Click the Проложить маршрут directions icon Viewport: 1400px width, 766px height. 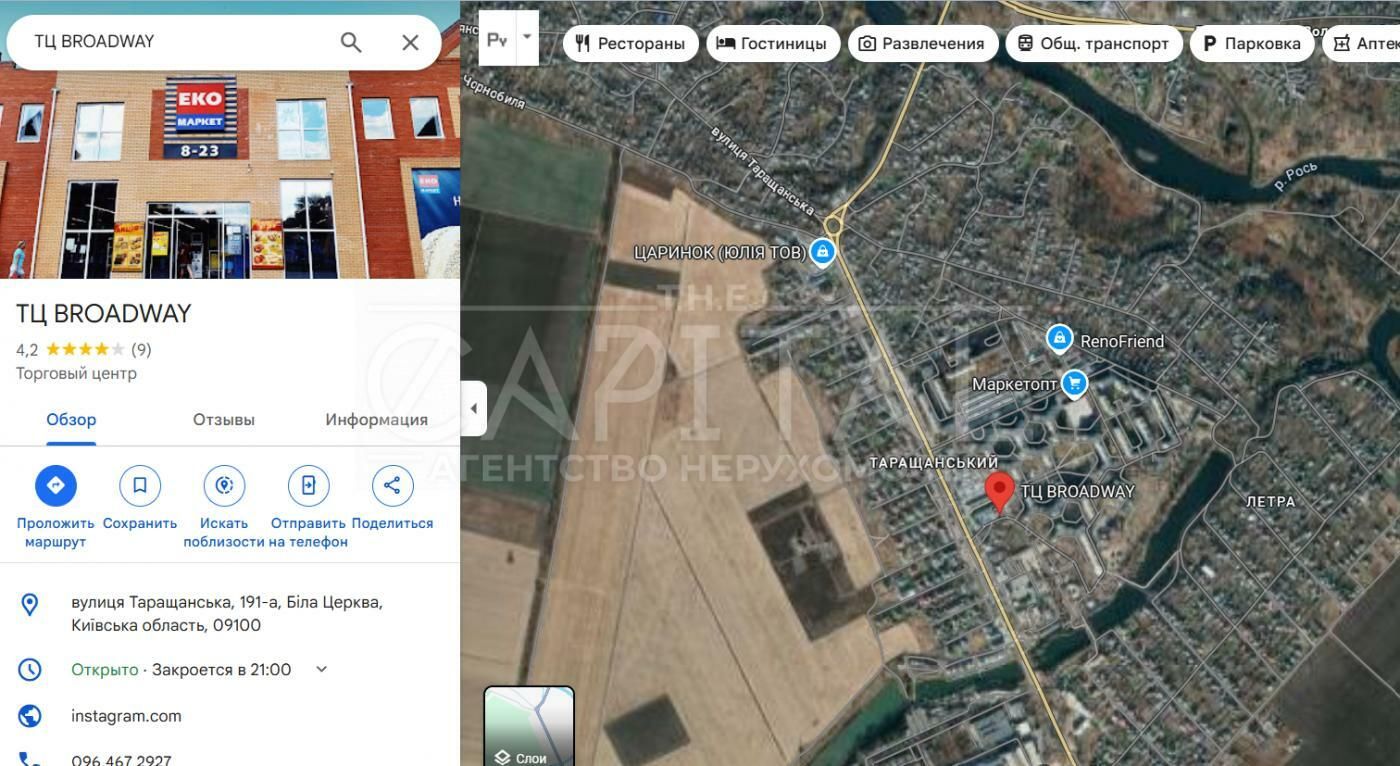coord(56,485)
